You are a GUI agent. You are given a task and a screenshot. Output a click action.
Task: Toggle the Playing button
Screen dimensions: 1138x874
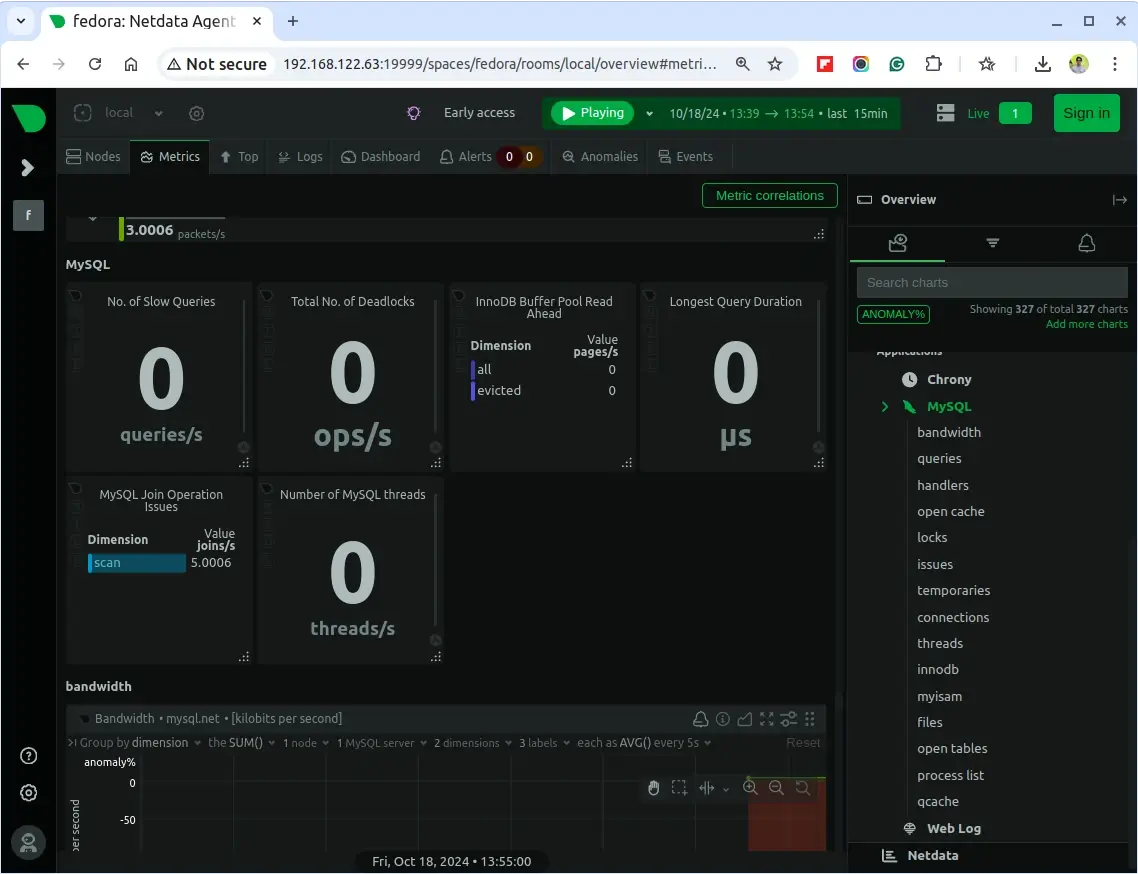click(x=592, y=113)
